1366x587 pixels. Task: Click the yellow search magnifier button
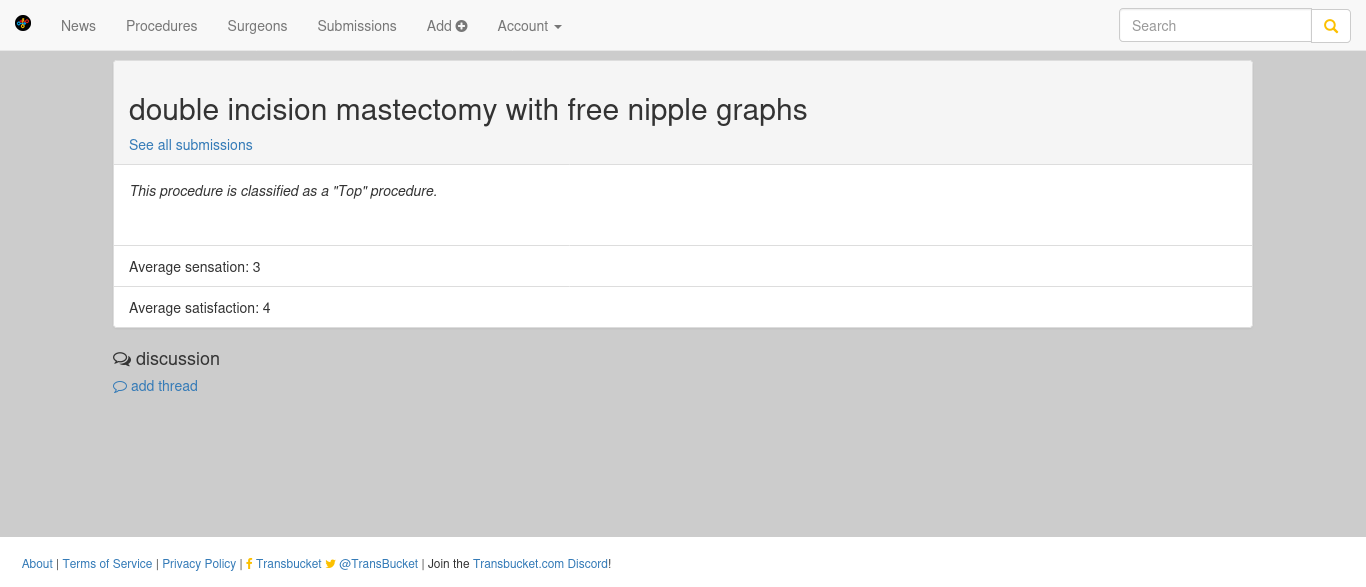tap(1331, 26)
